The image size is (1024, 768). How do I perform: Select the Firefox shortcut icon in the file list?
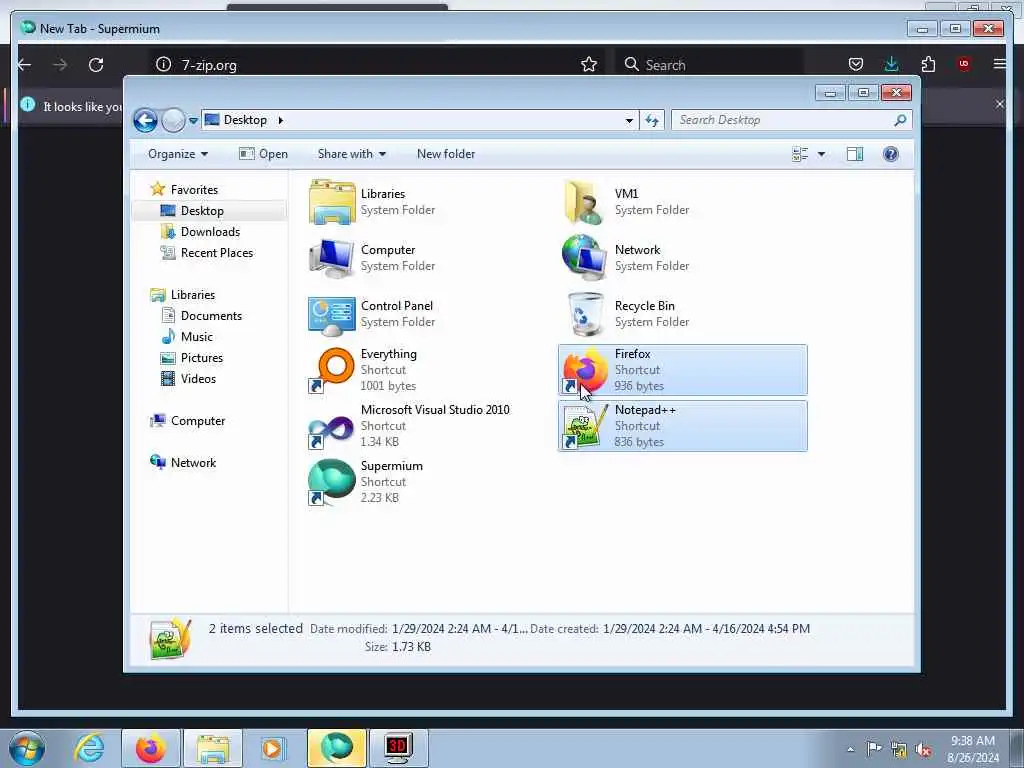(584, 370)
